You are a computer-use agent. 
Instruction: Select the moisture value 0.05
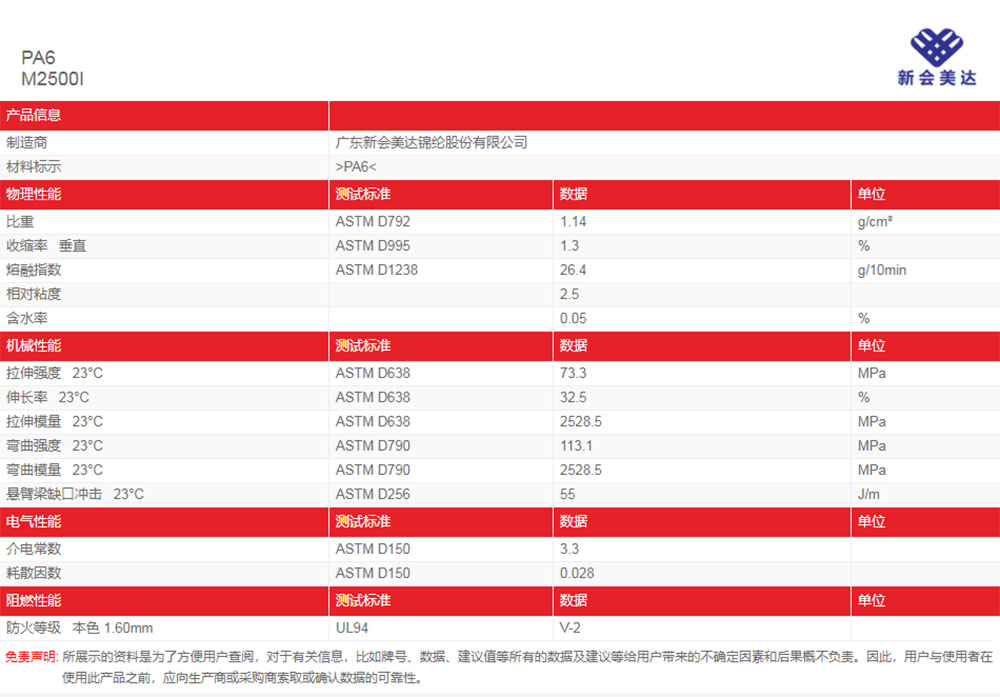[x=573, y=319]
